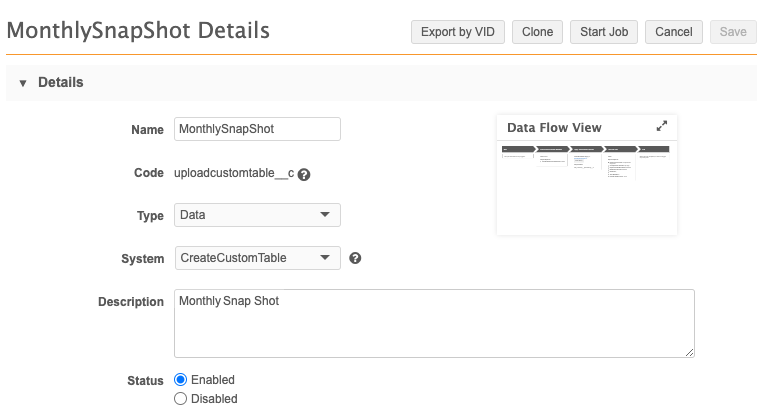Expand the Data Flow View to fullscreen
The image size is (763, 417).
click(x=661, y=127)
